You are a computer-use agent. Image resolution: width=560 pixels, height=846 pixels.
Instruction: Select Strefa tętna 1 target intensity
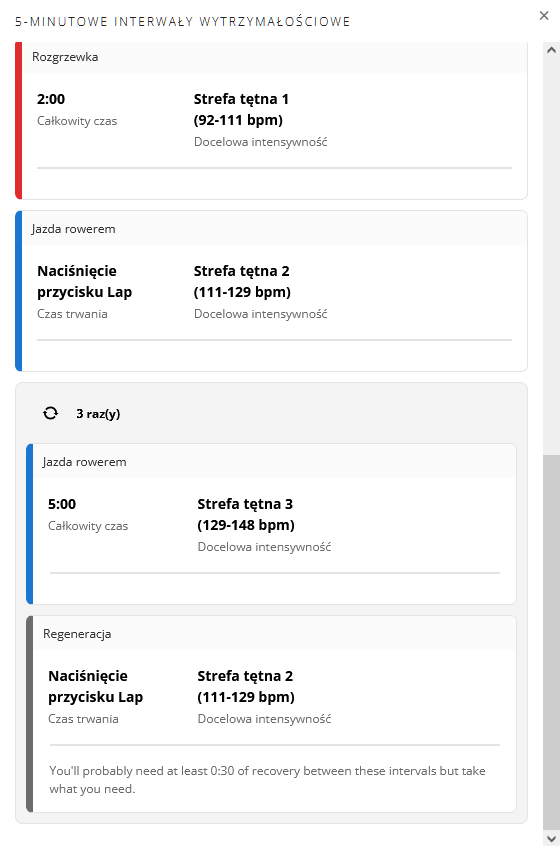point(241,110)
